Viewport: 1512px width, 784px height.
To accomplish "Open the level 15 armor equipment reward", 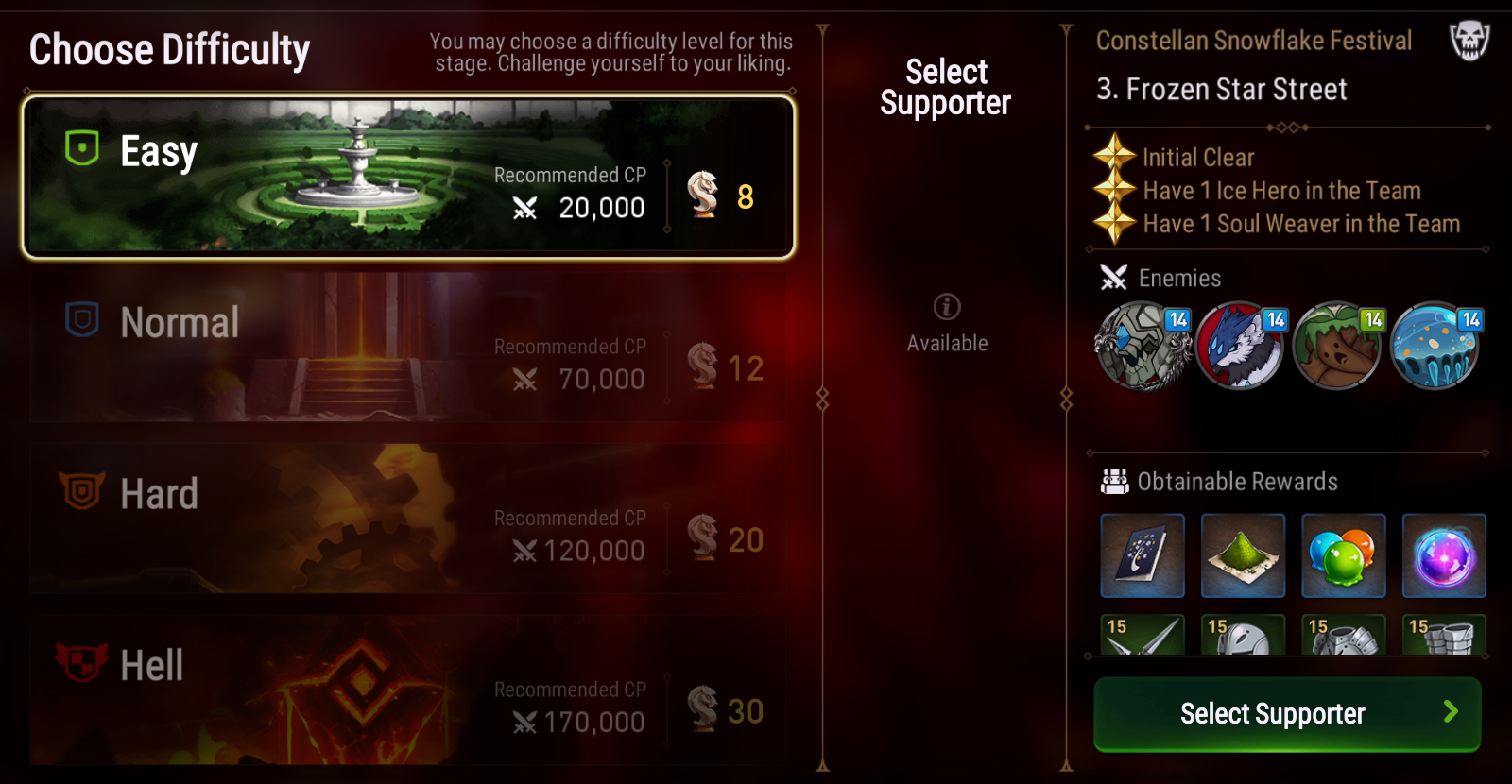I will click(1344, 635).
